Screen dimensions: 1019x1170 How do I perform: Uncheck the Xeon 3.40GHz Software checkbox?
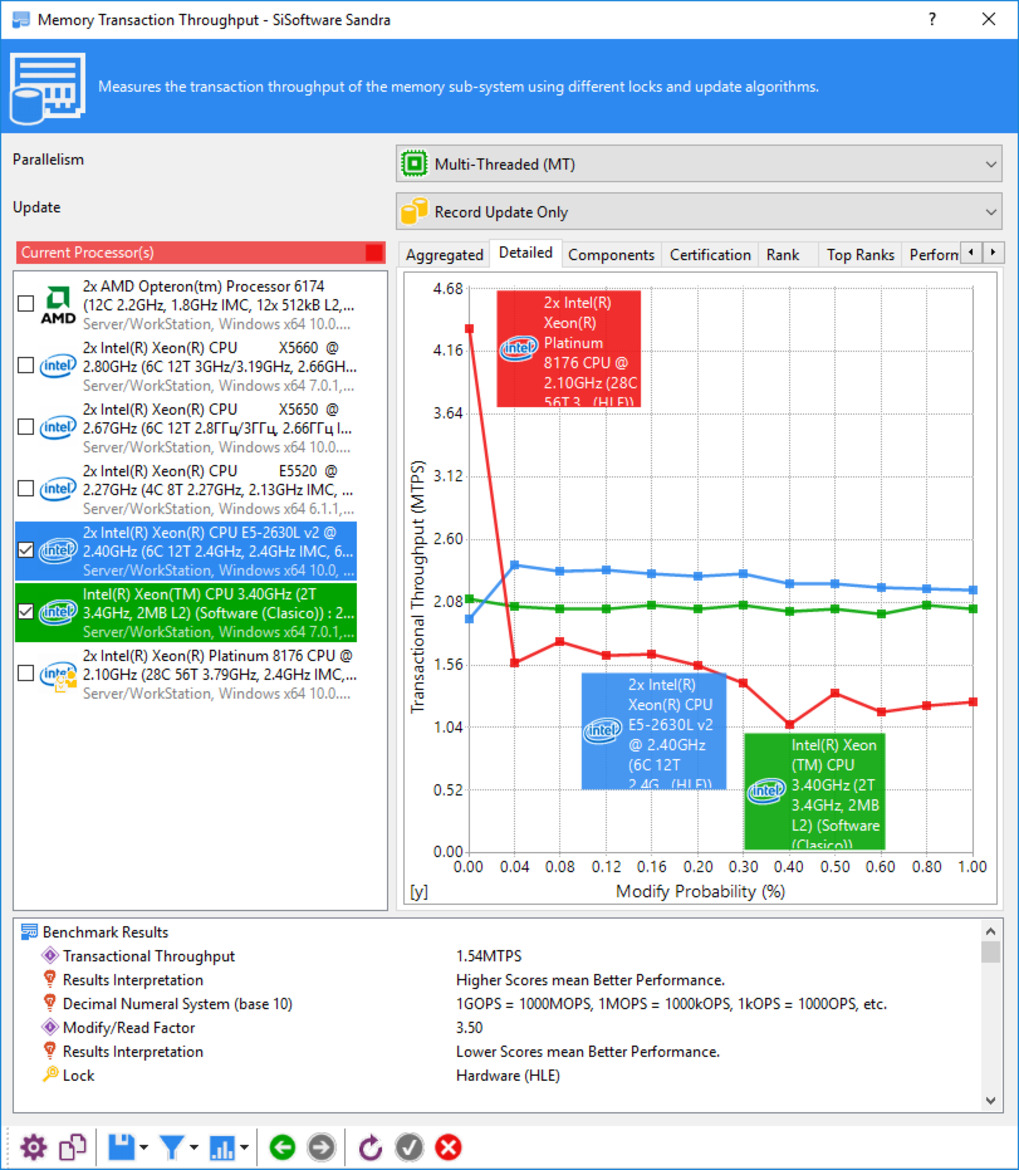coord(26,612)
